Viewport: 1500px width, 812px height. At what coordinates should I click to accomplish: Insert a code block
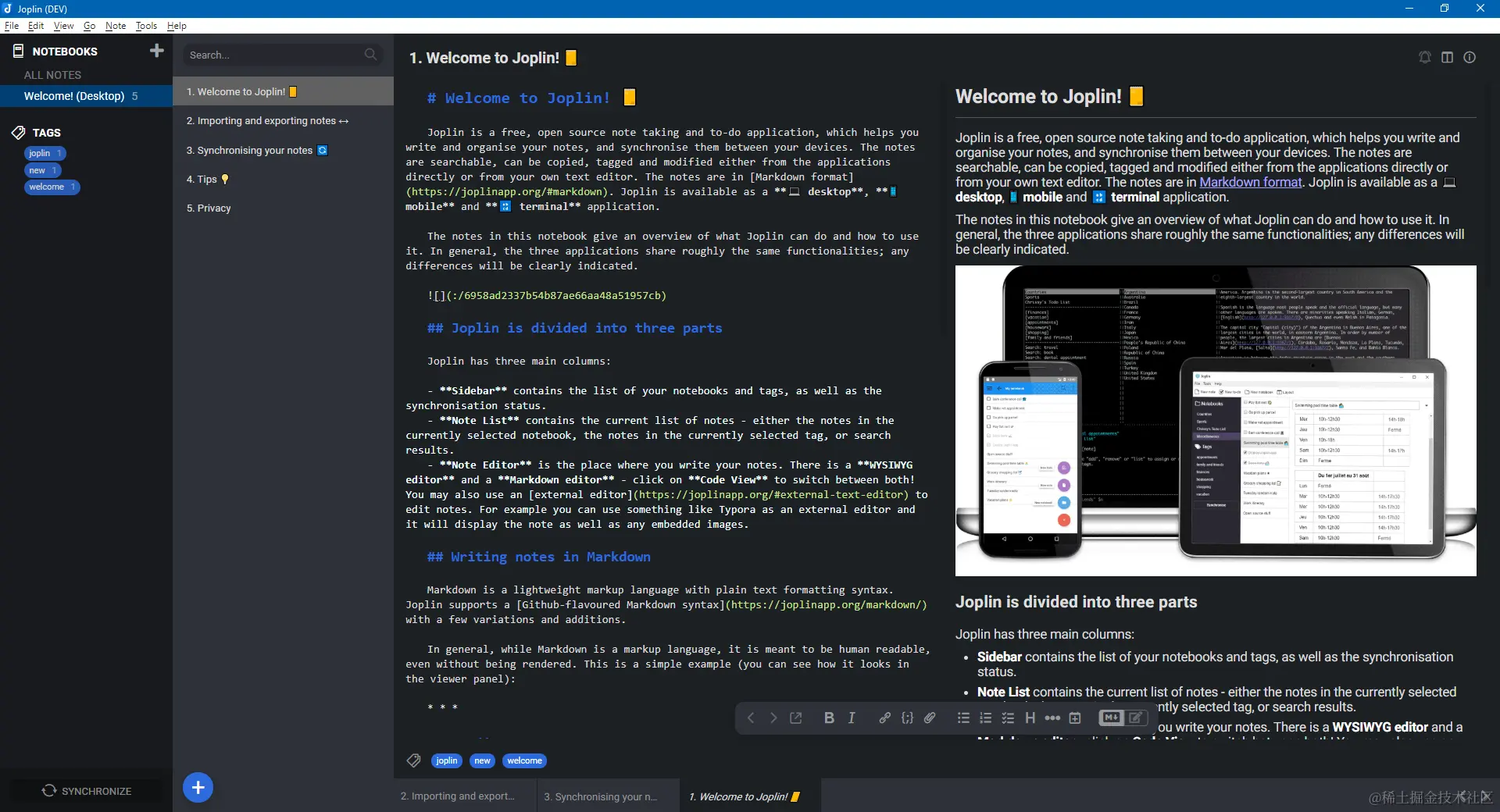pyautogui.click(x=907, y=718)
